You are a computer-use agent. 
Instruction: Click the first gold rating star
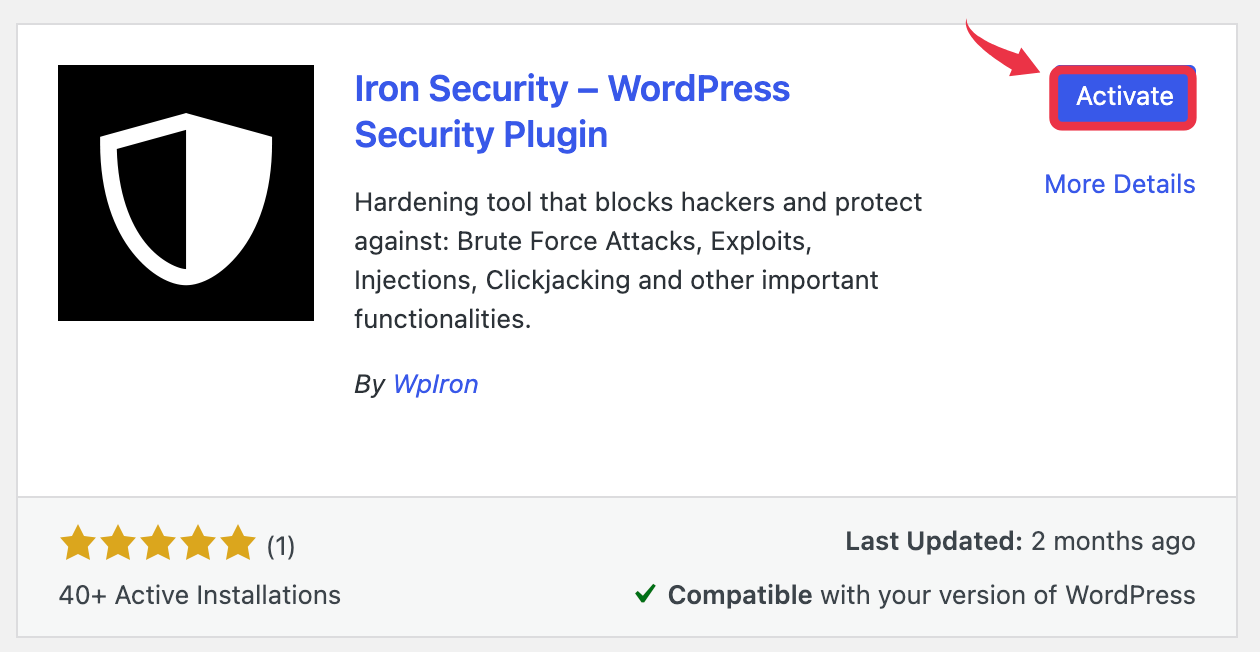click(78, 545)
